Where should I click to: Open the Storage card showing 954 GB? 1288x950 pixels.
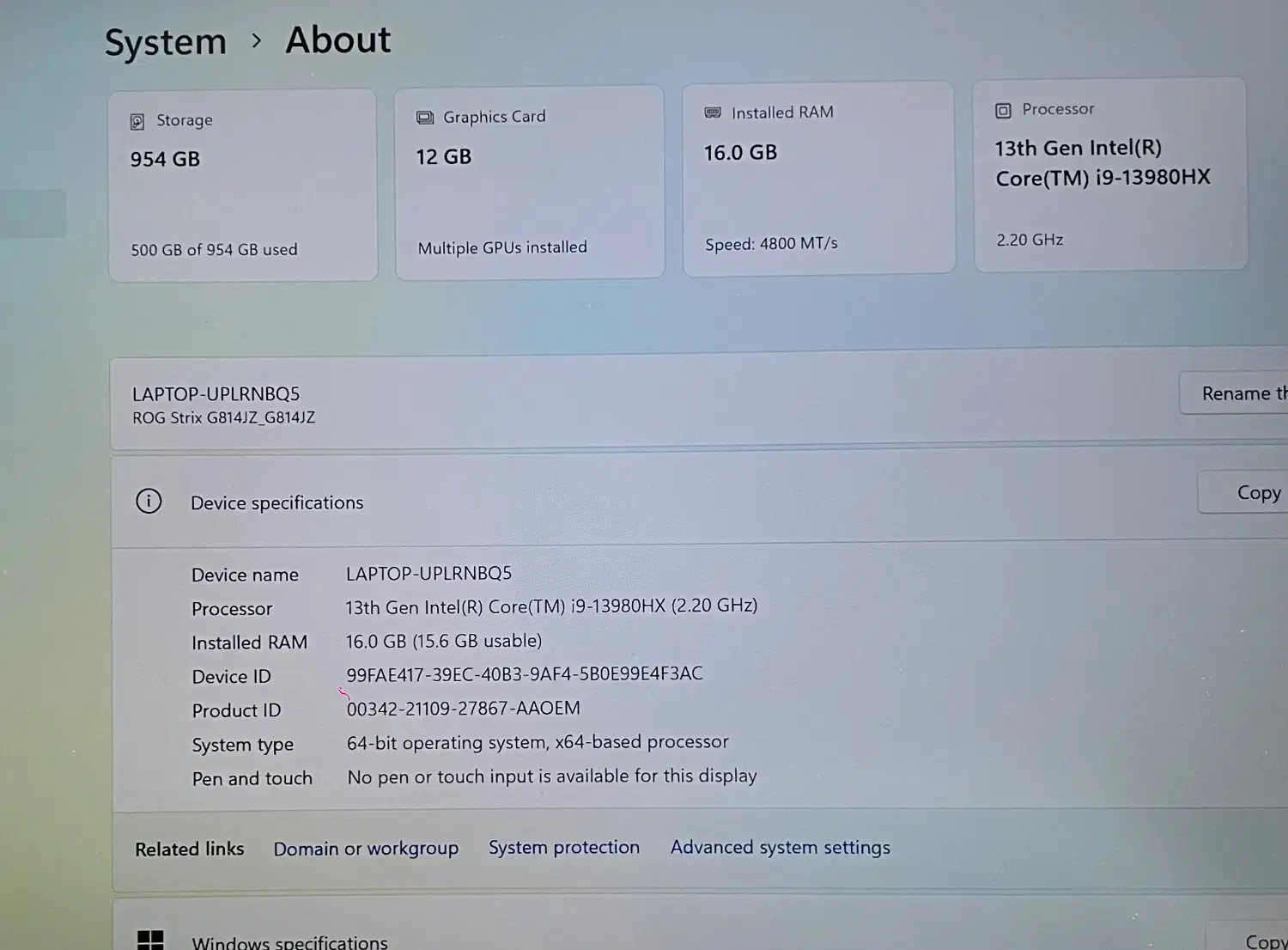pos(243,186)
